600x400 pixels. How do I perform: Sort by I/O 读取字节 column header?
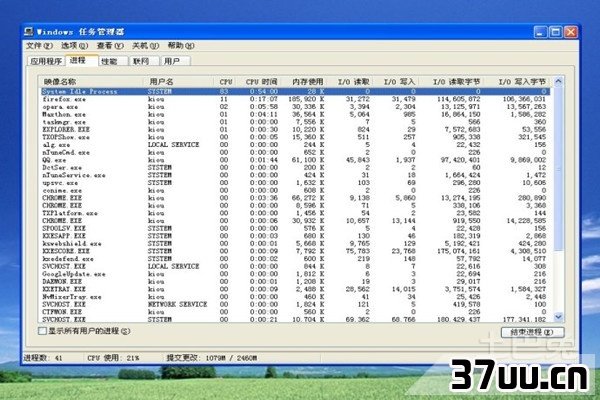pyautogui.click(x=452, y=82)
